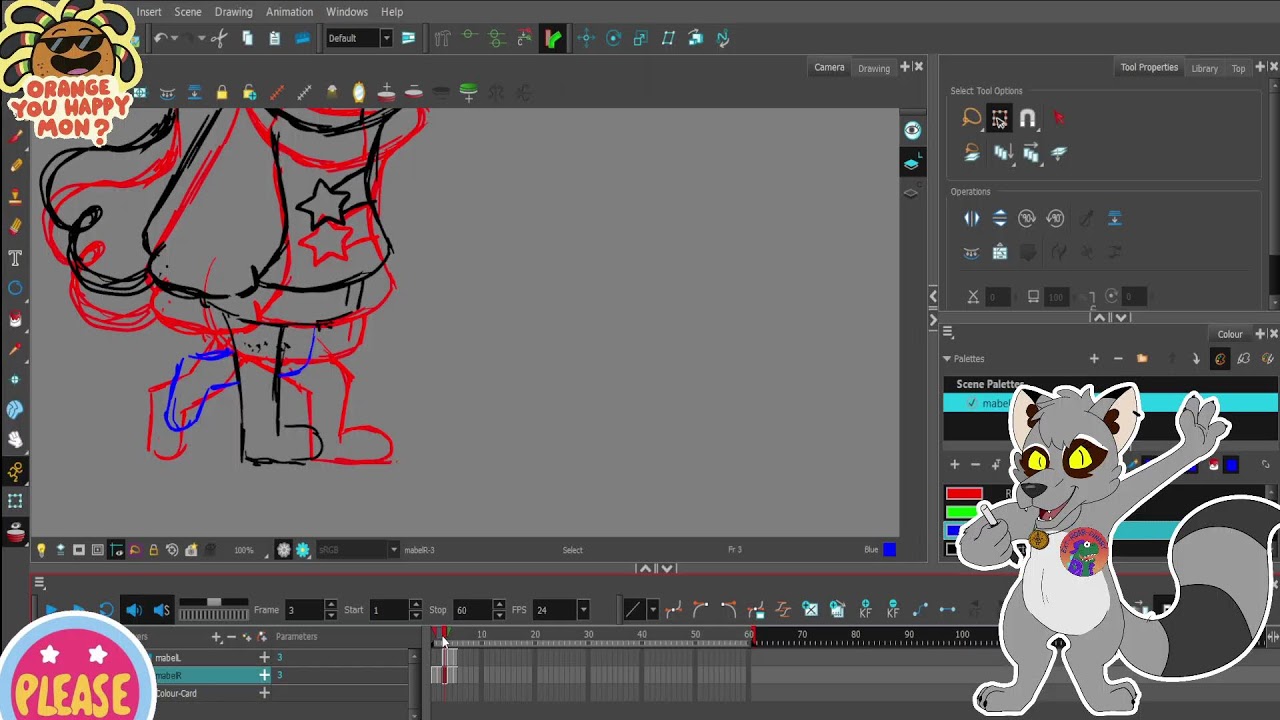Open the Drawing menu
Viewport: 1280px width, 720px height.
click(233, 12)
